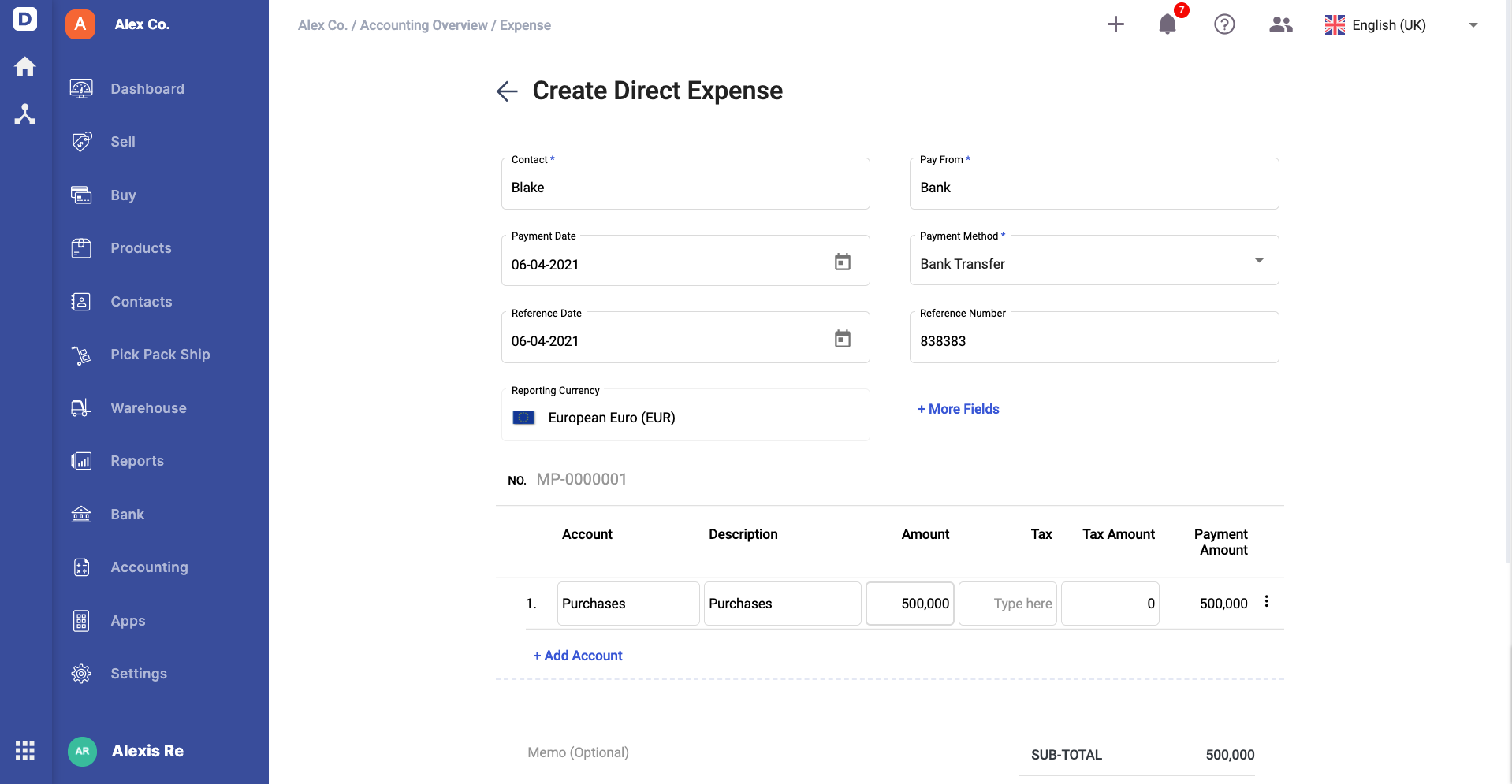
Task: Open the apps grid icon at bottom left
Action: (25, 750)
